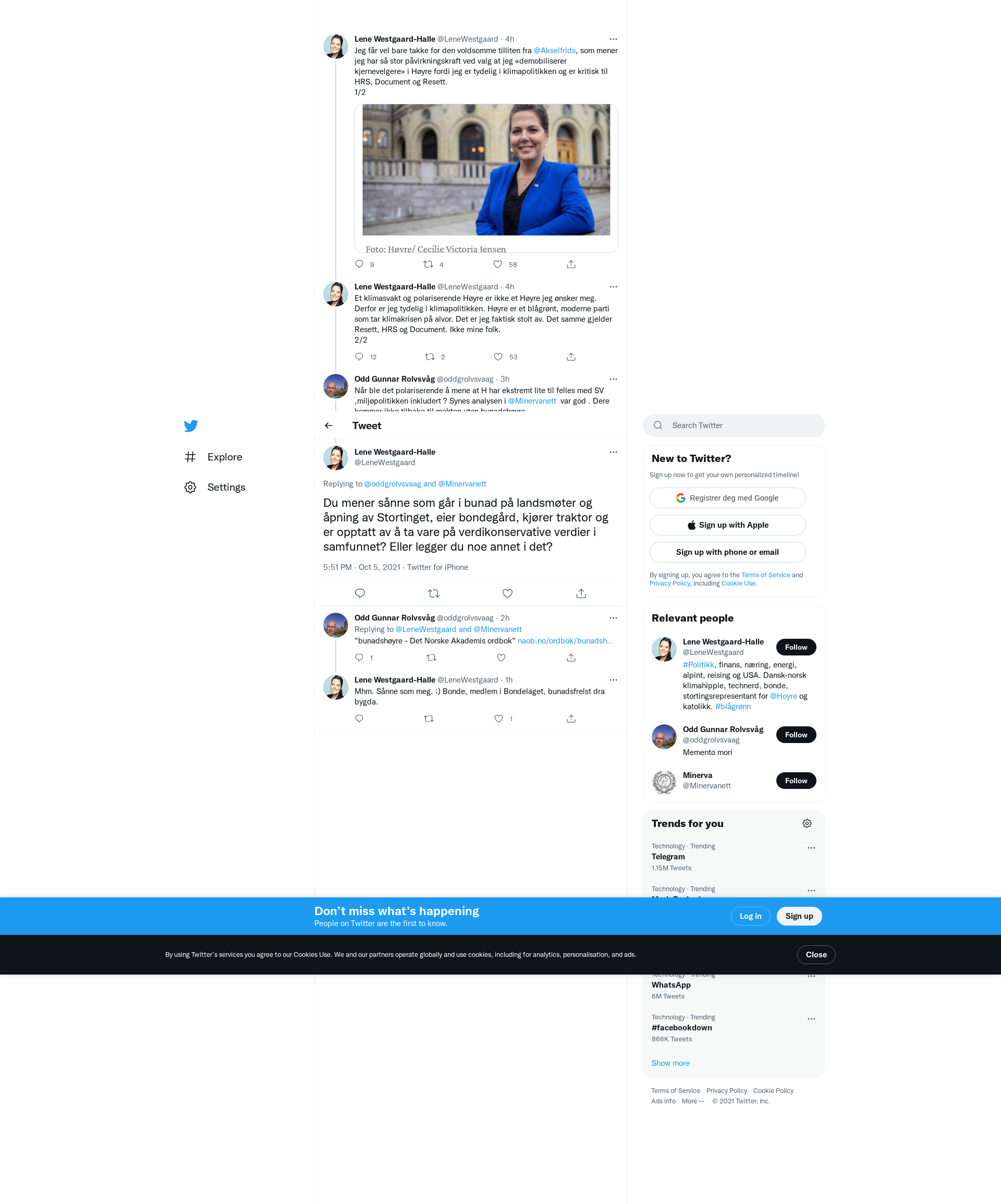Reply to the main tweet
This screenshot has height=1204, width=1001.
click(x=360, y=593)
